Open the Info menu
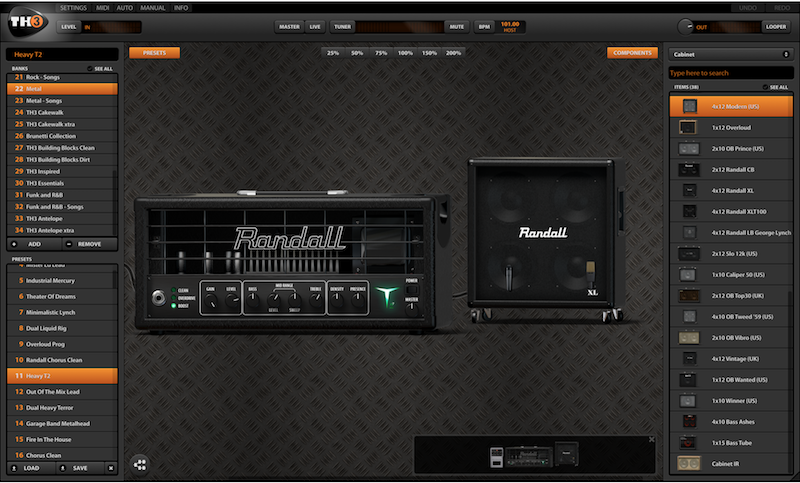 [x=181, y=8]
